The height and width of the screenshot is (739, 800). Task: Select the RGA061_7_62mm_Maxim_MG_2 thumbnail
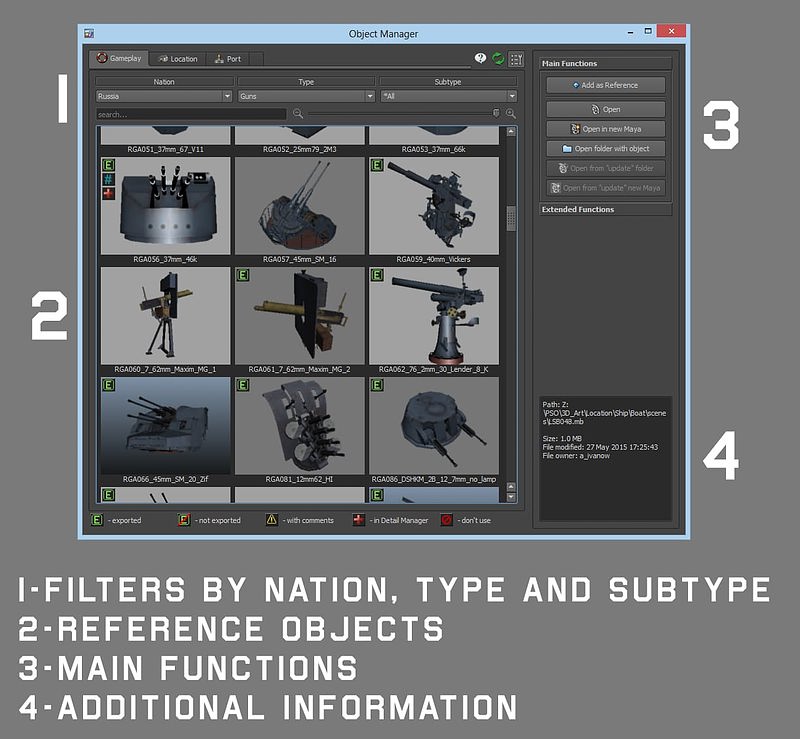point(299,315)
